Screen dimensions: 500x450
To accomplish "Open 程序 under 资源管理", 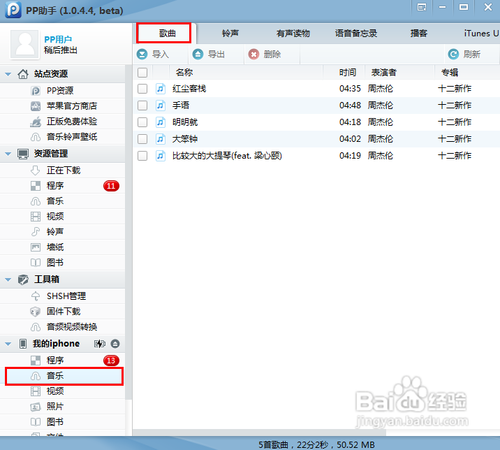I will (x=63, y=186).
